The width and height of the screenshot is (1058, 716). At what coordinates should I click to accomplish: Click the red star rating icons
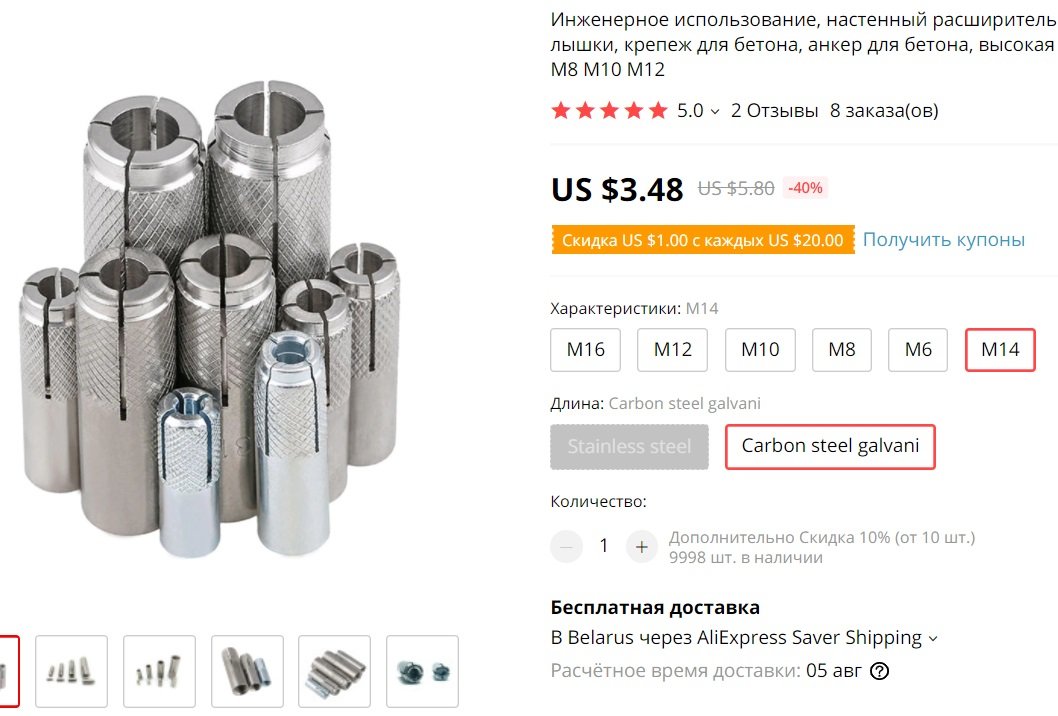(609, 110)
